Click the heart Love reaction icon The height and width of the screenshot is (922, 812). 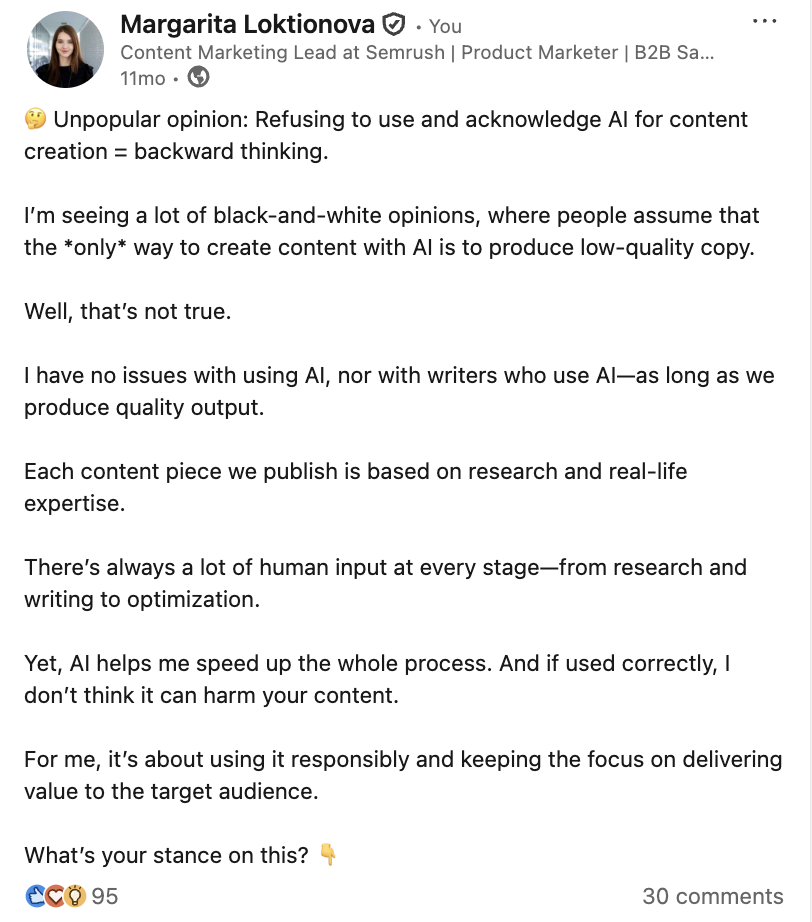pos(55,896)
